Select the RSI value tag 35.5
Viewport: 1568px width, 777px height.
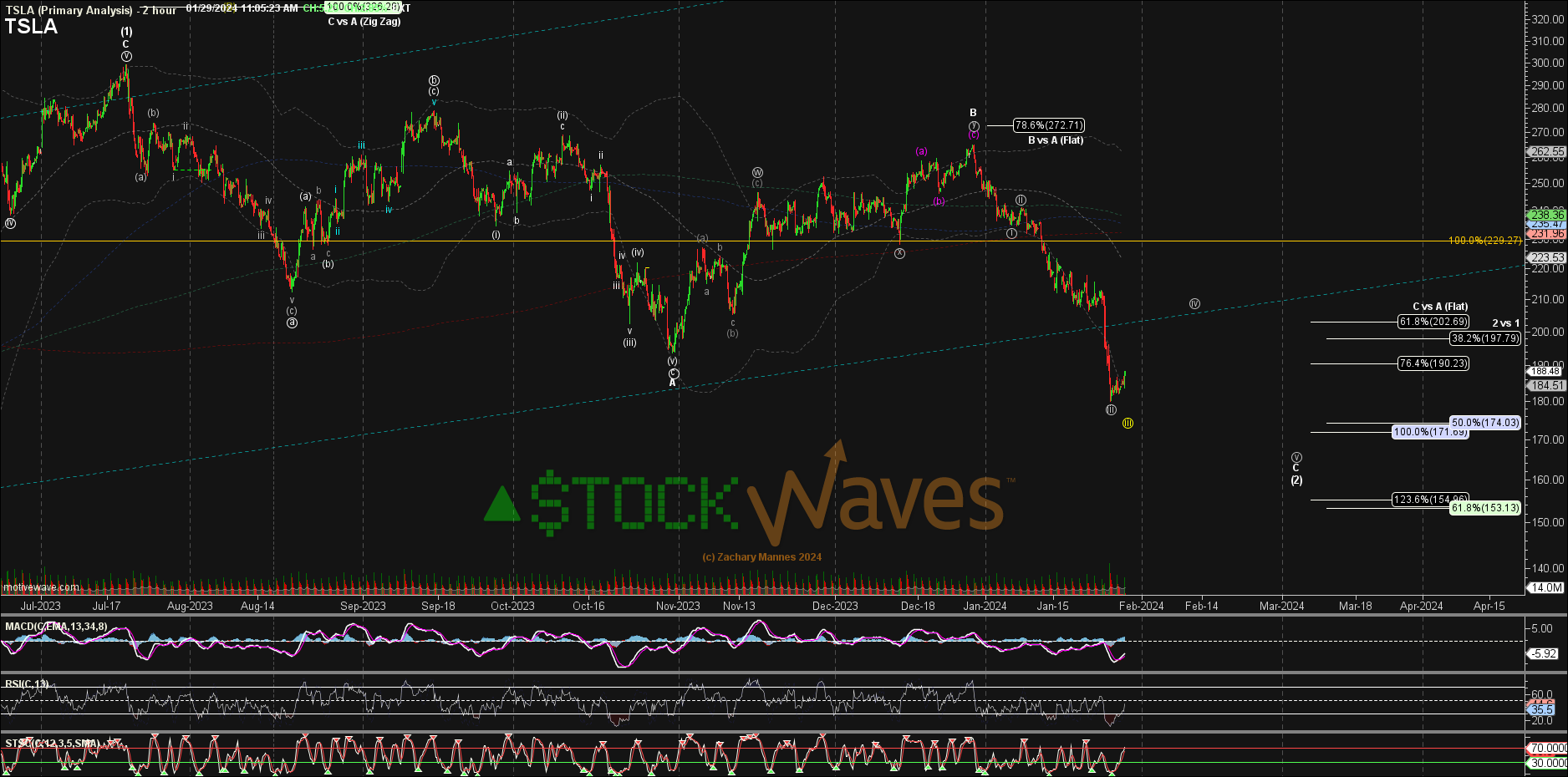pyautogui.click(x=1542, y=709)
